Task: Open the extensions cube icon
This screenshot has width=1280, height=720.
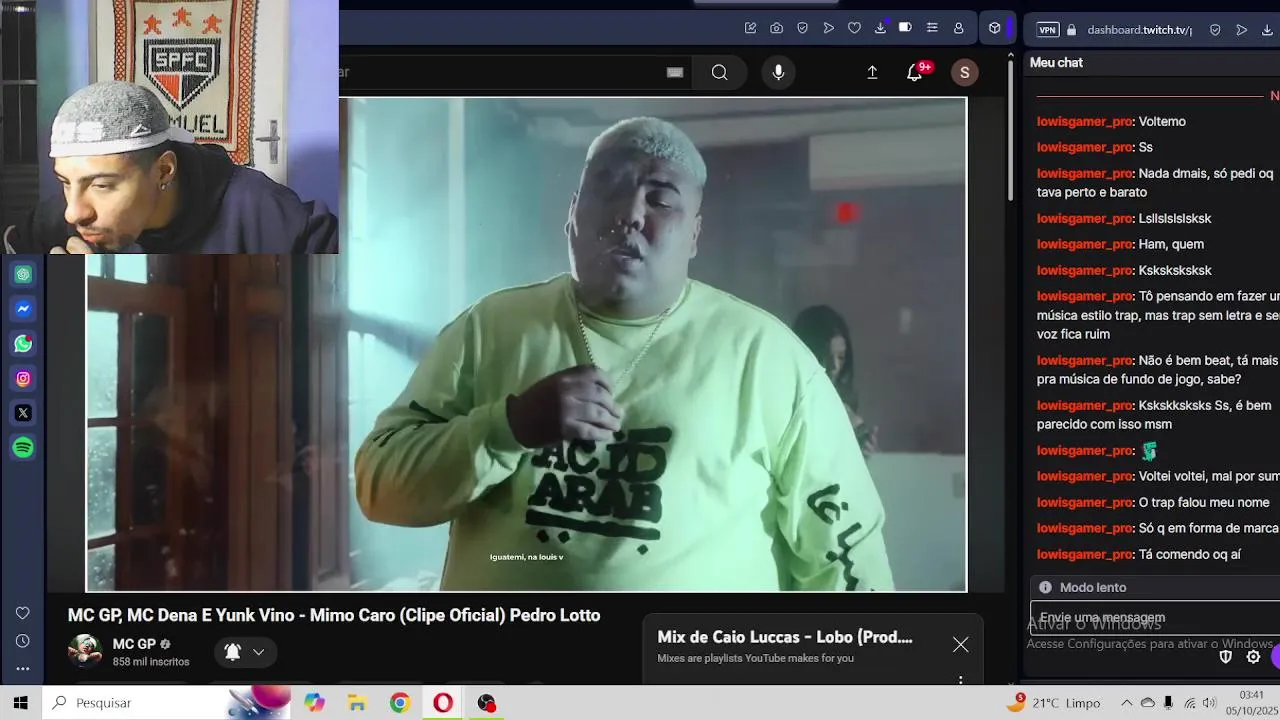Action: tap(995, 28)
